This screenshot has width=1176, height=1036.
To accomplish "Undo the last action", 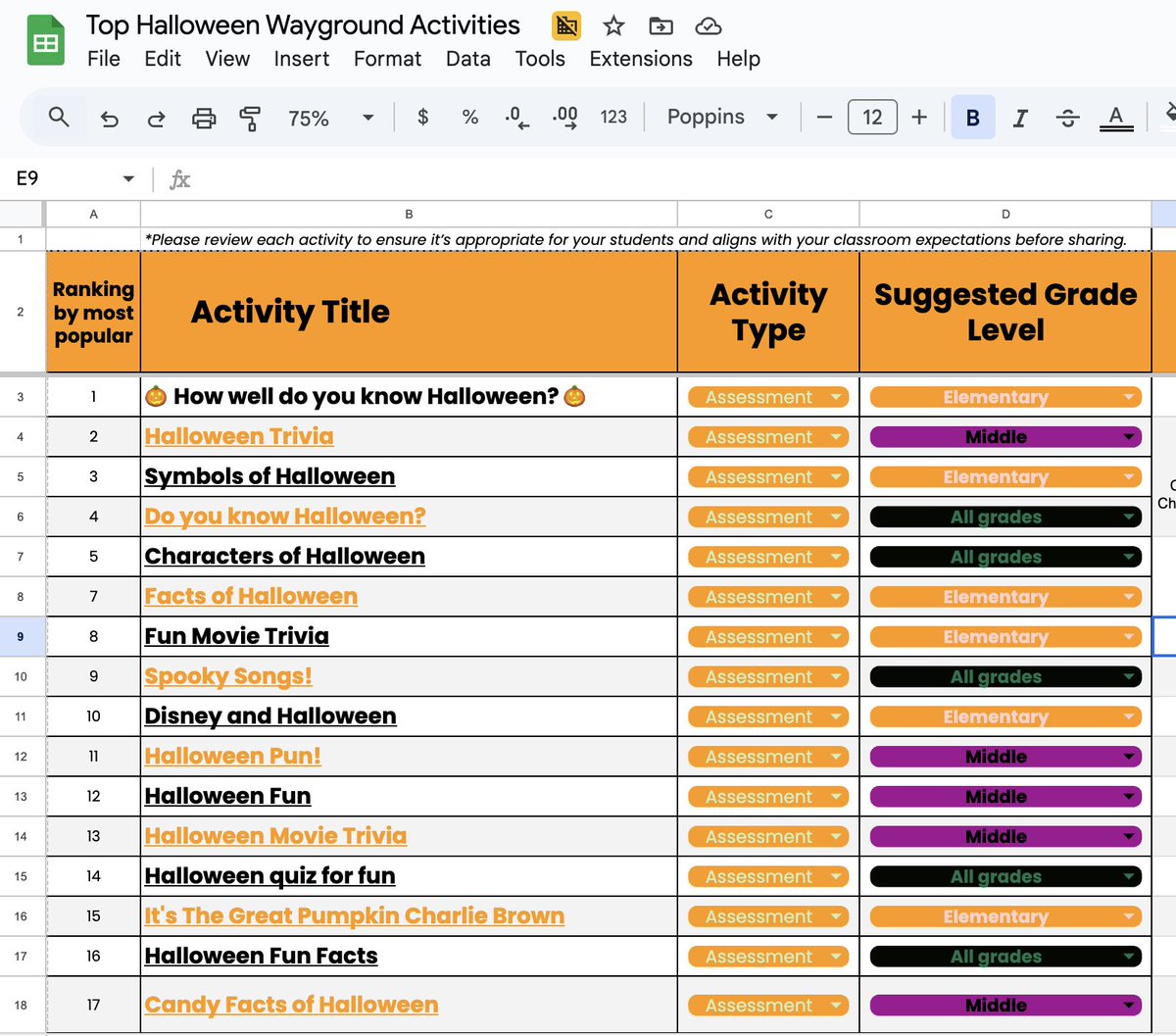I will click(110, 119).
